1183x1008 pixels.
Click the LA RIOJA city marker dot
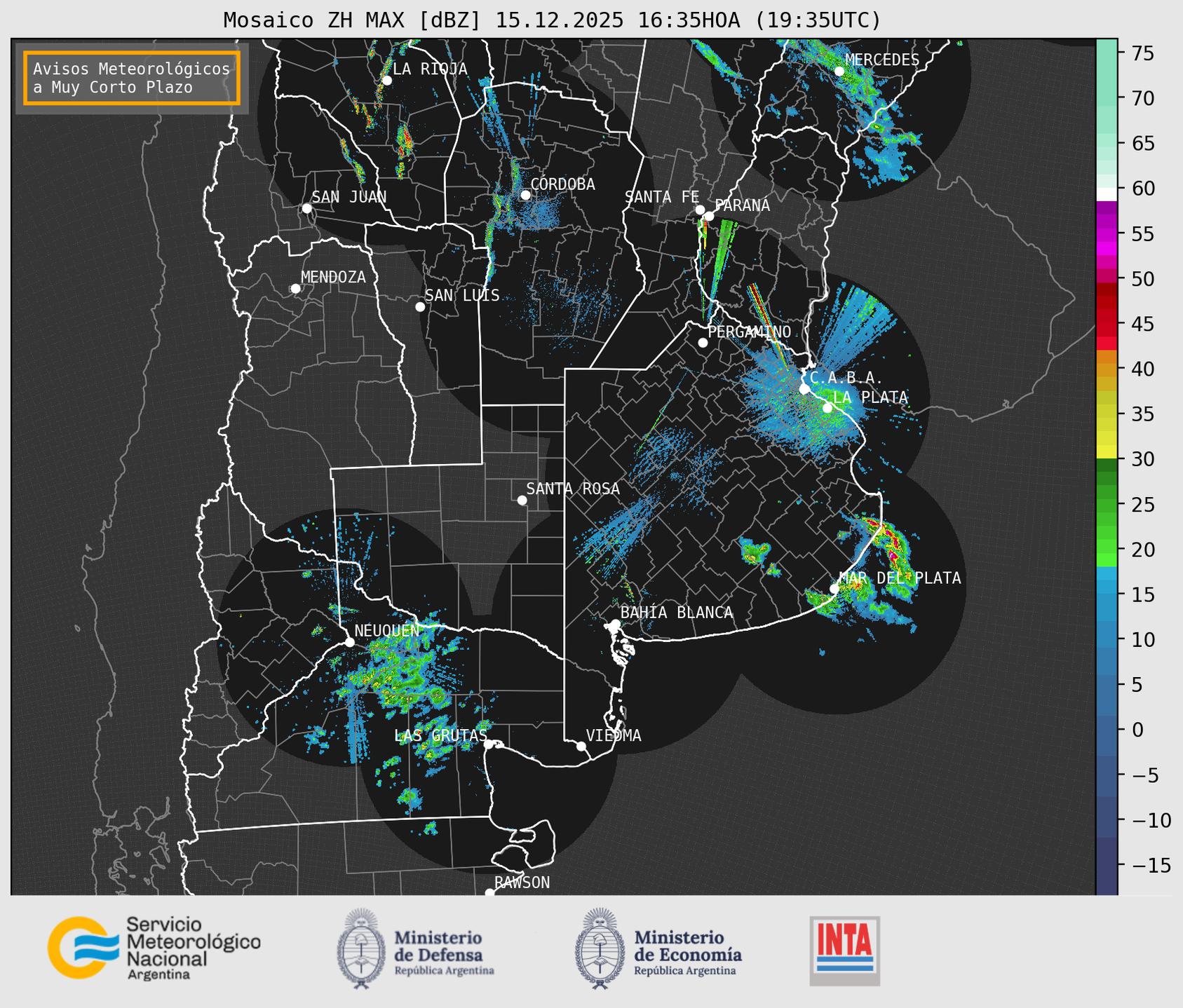(x=386, y=81)
